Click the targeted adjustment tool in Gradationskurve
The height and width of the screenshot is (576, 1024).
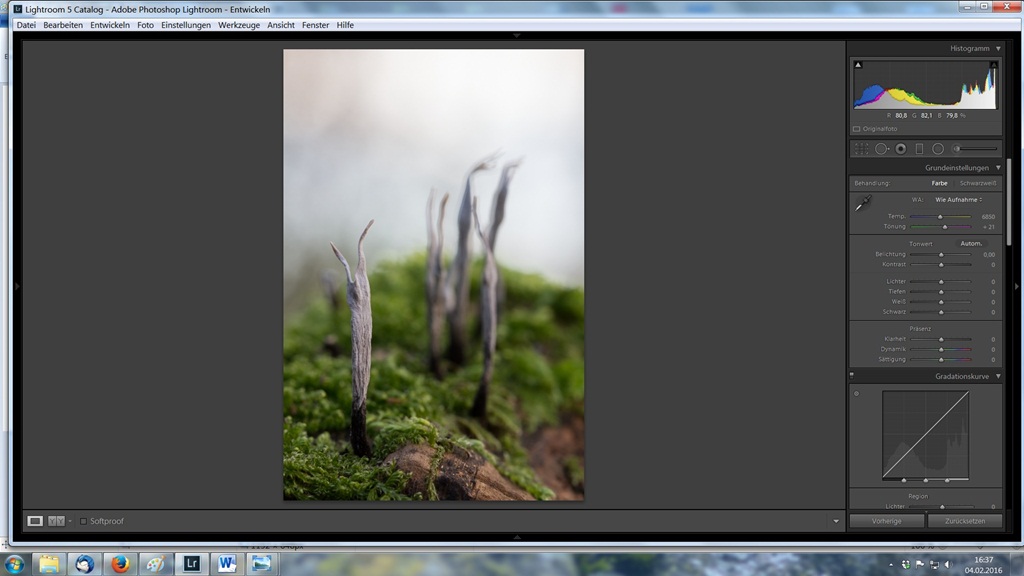857,393
